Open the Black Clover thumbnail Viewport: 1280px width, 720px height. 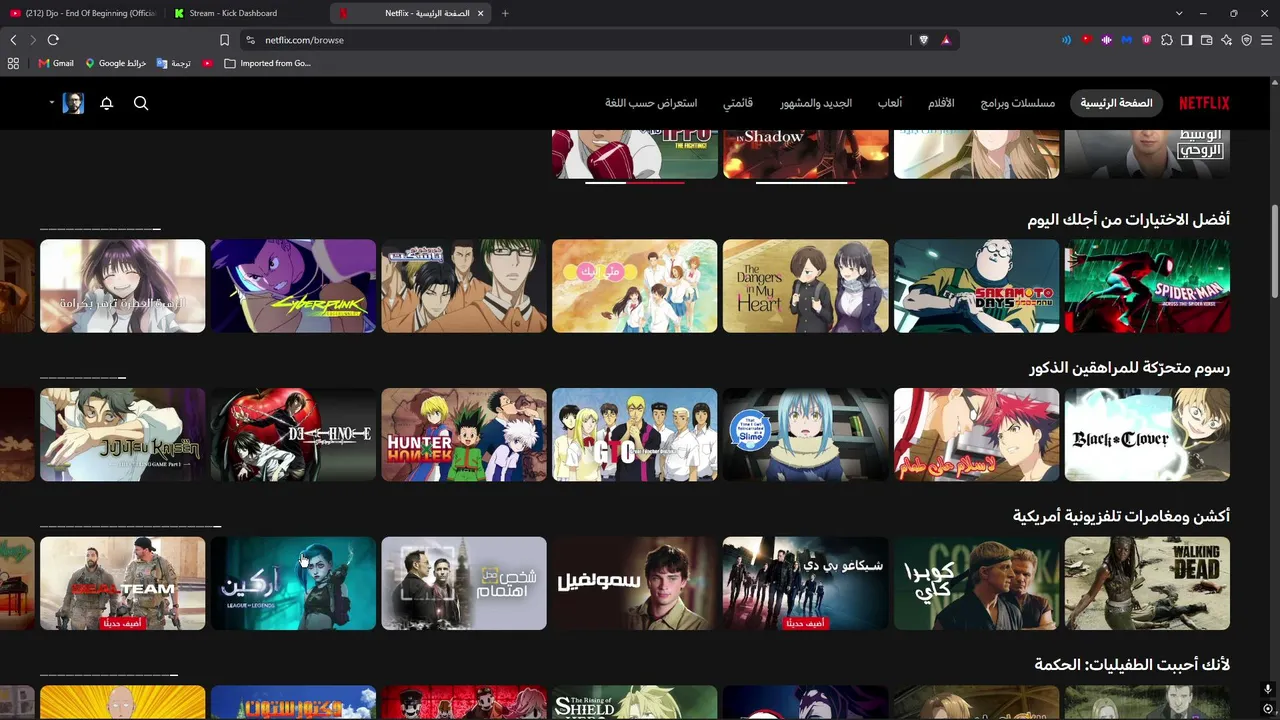[x=1147, y=435]
